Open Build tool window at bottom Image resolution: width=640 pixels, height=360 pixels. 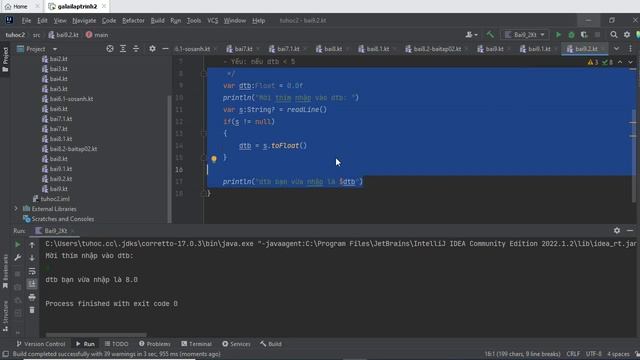click(x=271, y=344)
